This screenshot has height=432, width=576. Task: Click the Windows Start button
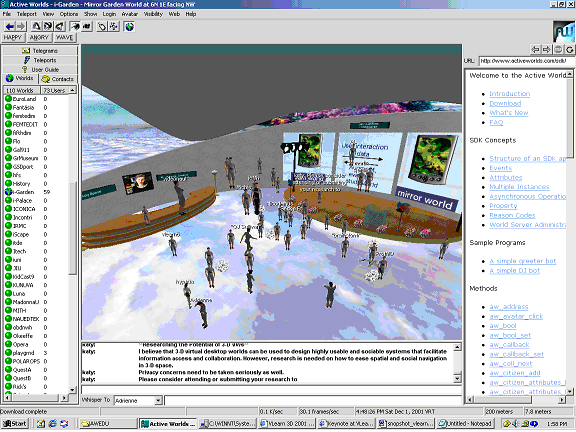[15, 424]
